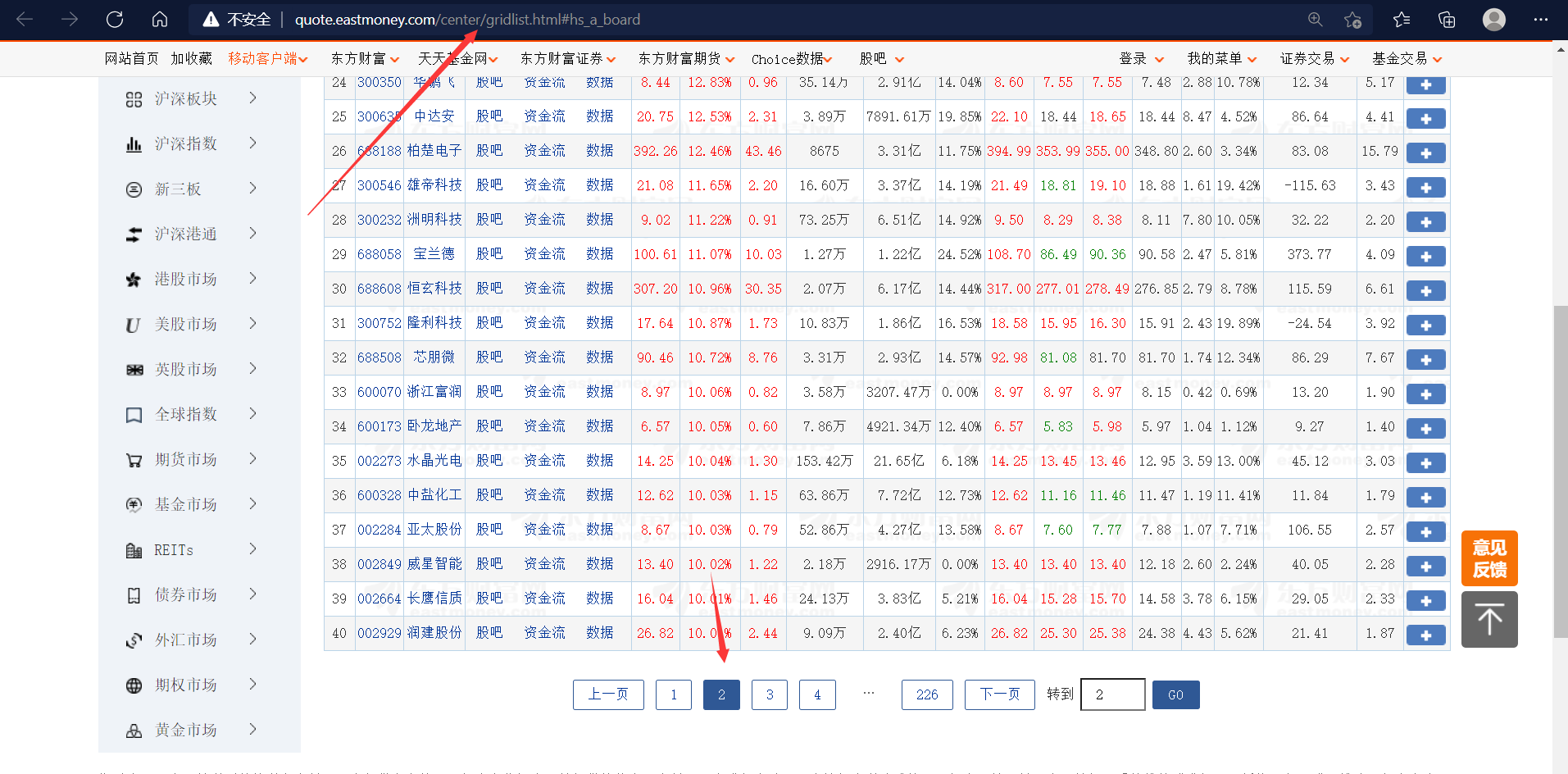Image resolution: width=1568 pixels, height=774 pixels.
Task: Focus the 转到 page number input field
Action: (1113, 694)
